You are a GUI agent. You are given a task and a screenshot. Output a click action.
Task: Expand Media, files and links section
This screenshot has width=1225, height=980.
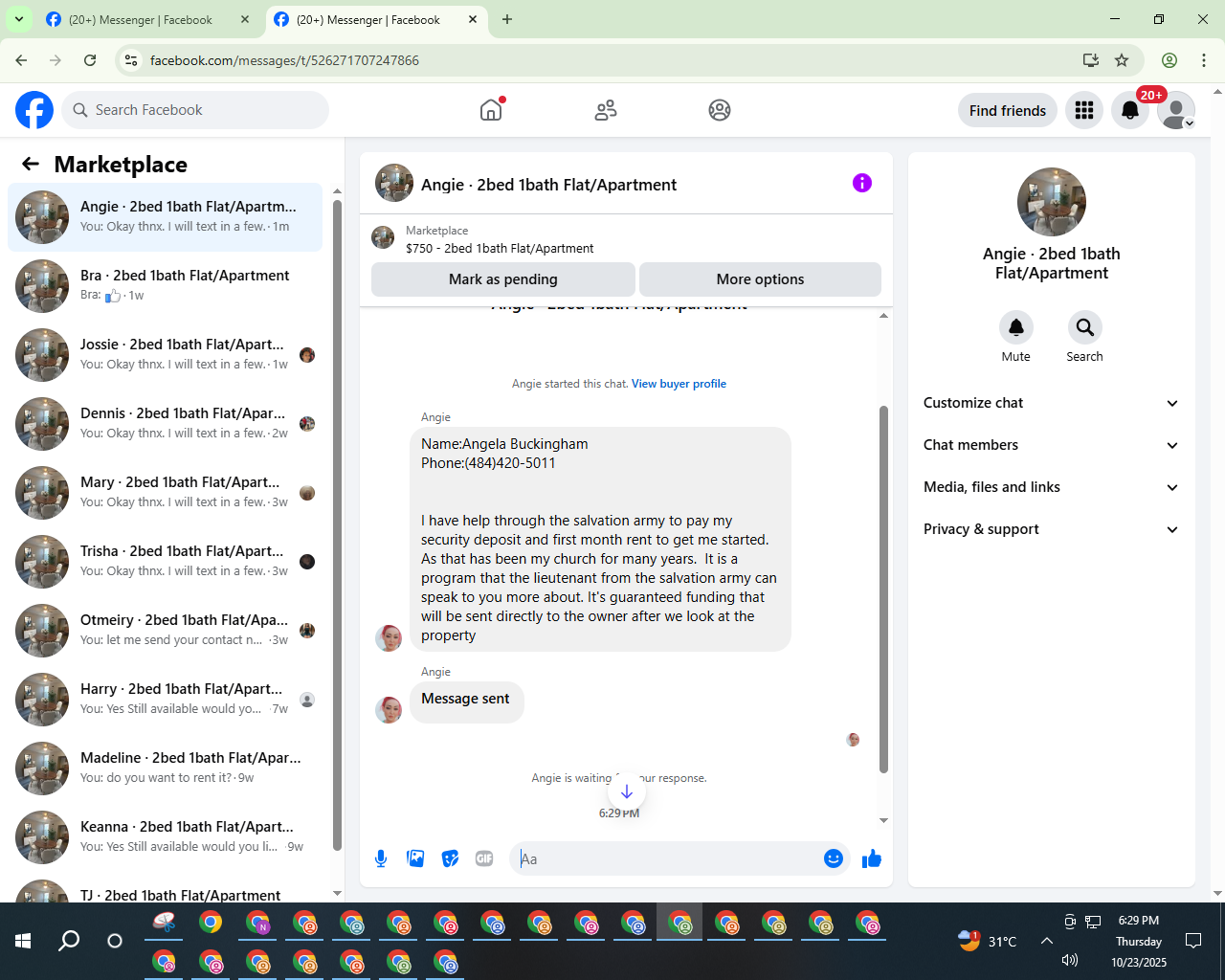click(1051, 487)
